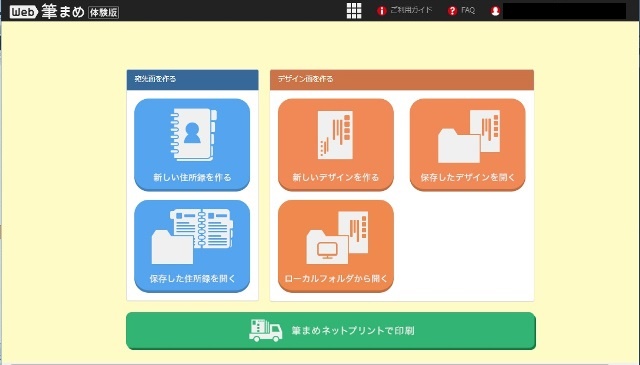Screen dimensions: 640x365
Task: Click the delivery truck icon
Action: (x=265, y=330)
